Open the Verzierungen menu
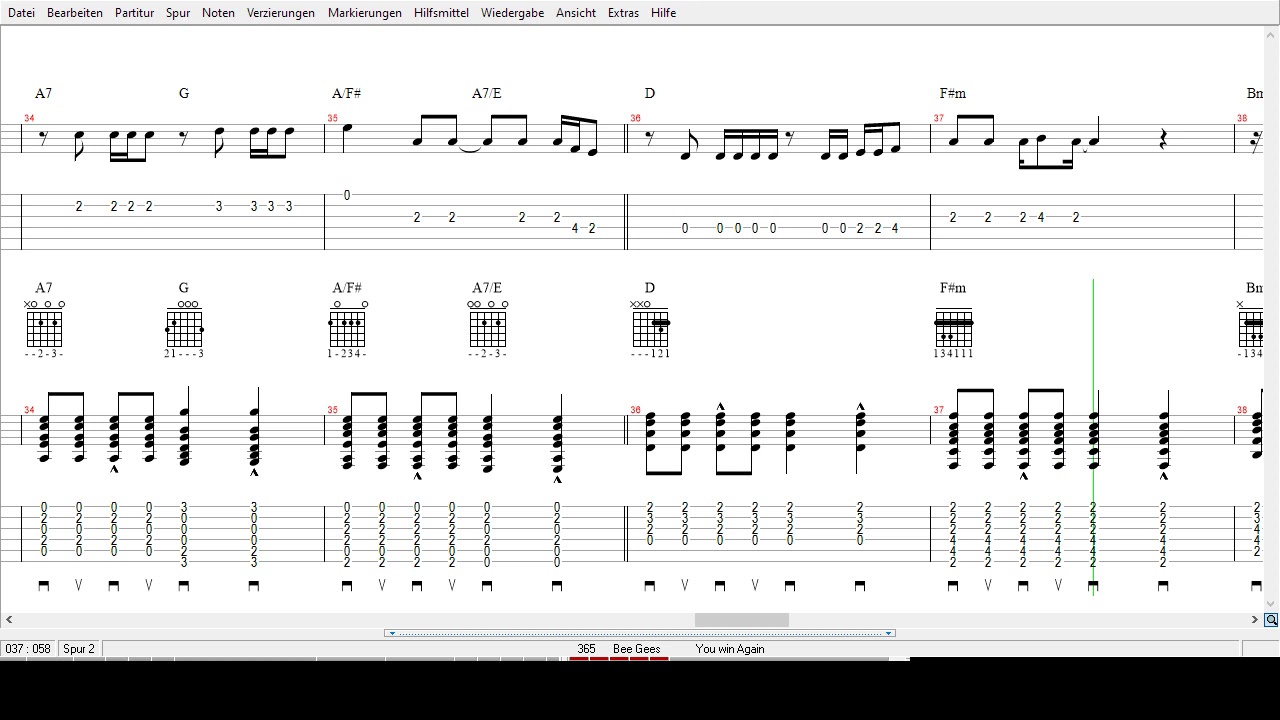Screen dimensions: 1280x720 [281, 13]
